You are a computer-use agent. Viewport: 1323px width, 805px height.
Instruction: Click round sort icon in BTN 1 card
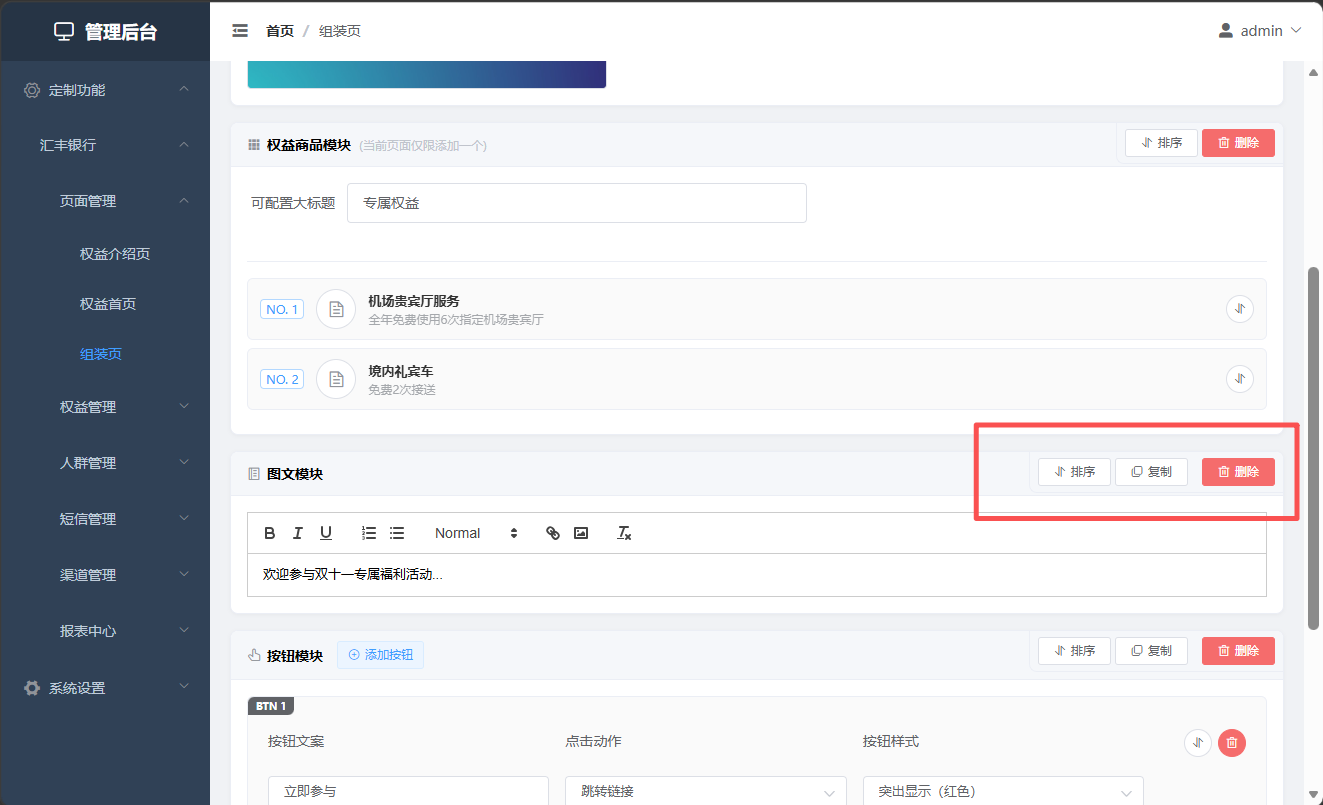point(1198,742)
